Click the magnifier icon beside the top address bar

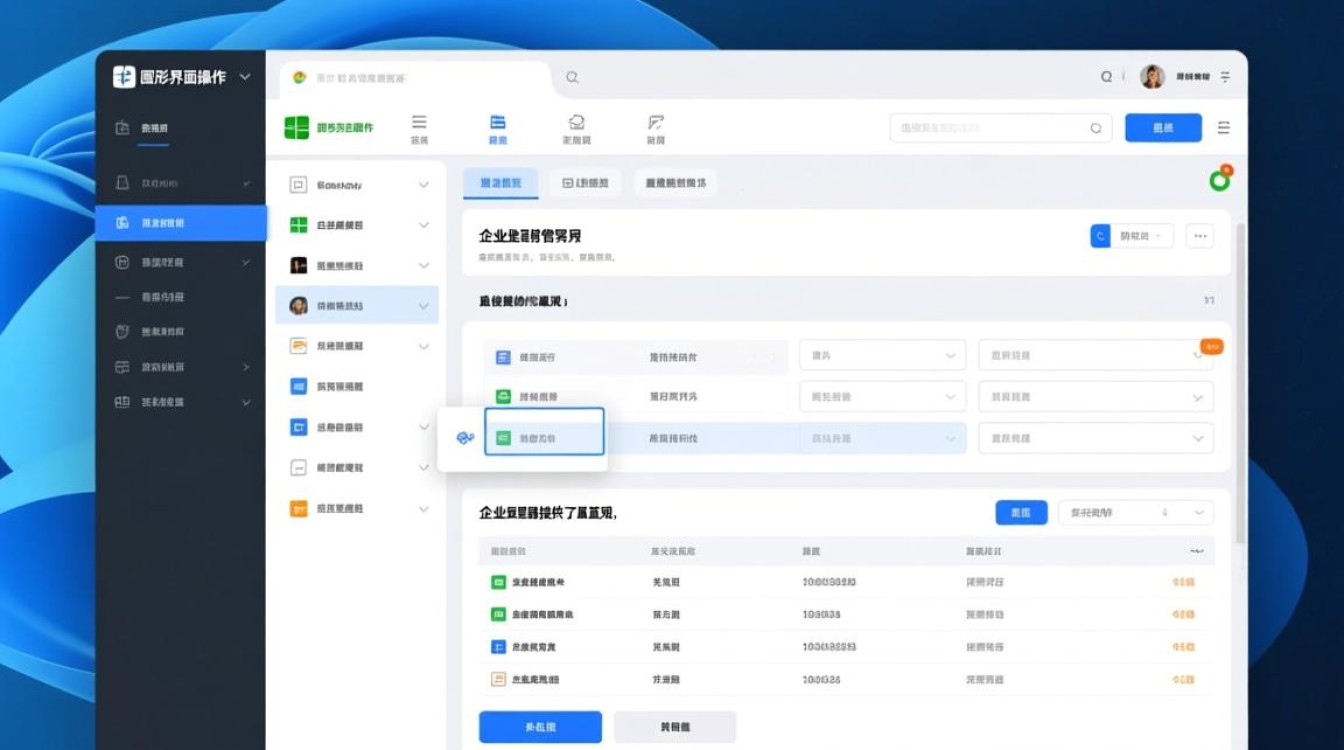tap(572, 77)
